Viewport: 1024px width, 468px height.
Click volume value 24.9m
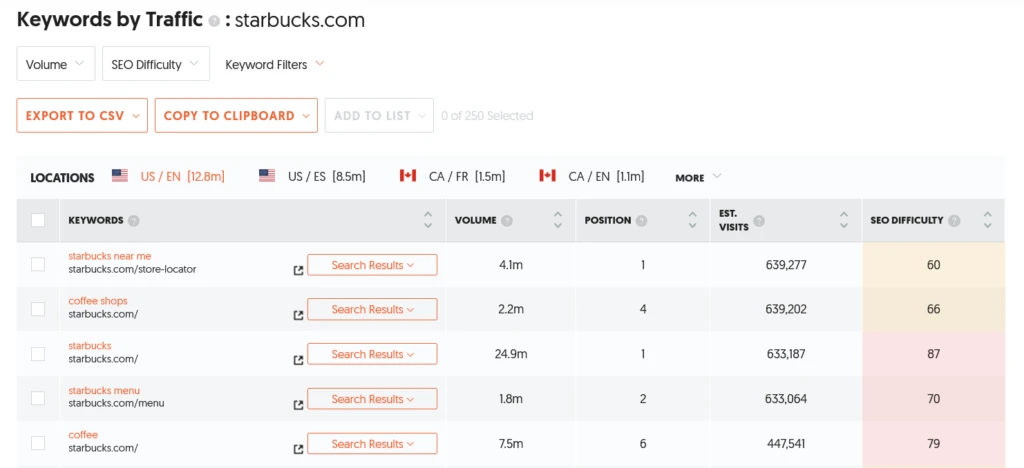(511, 354)
